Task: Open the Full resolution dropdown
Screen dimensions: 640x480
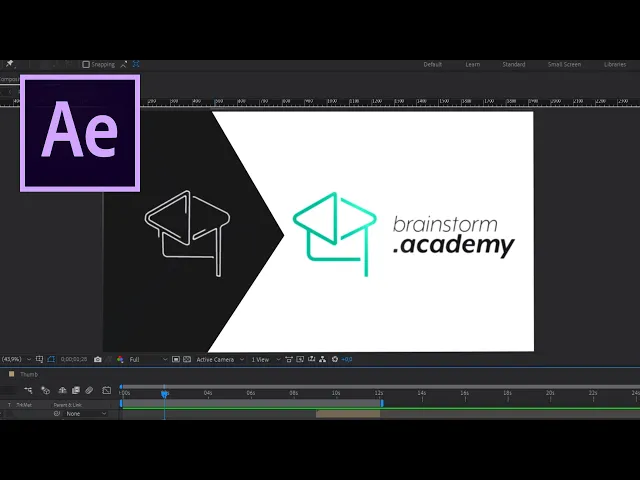Action: 148,359
